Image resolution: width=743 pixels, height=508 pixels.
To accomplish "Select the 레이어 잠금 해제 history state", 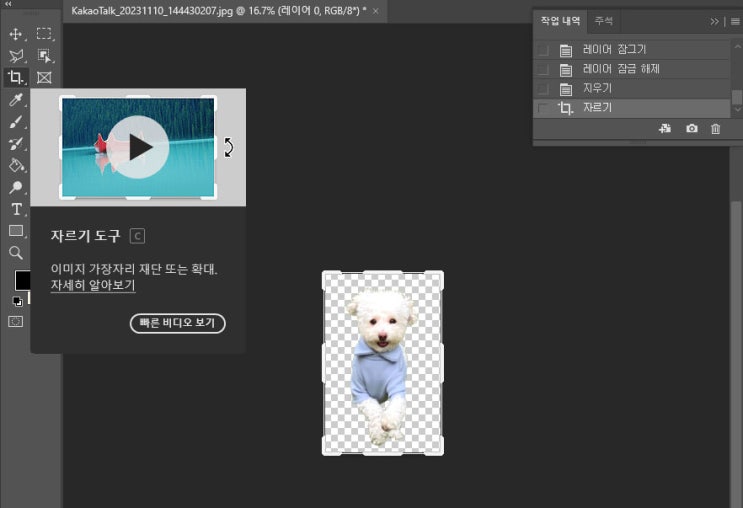I will point(632,69).
